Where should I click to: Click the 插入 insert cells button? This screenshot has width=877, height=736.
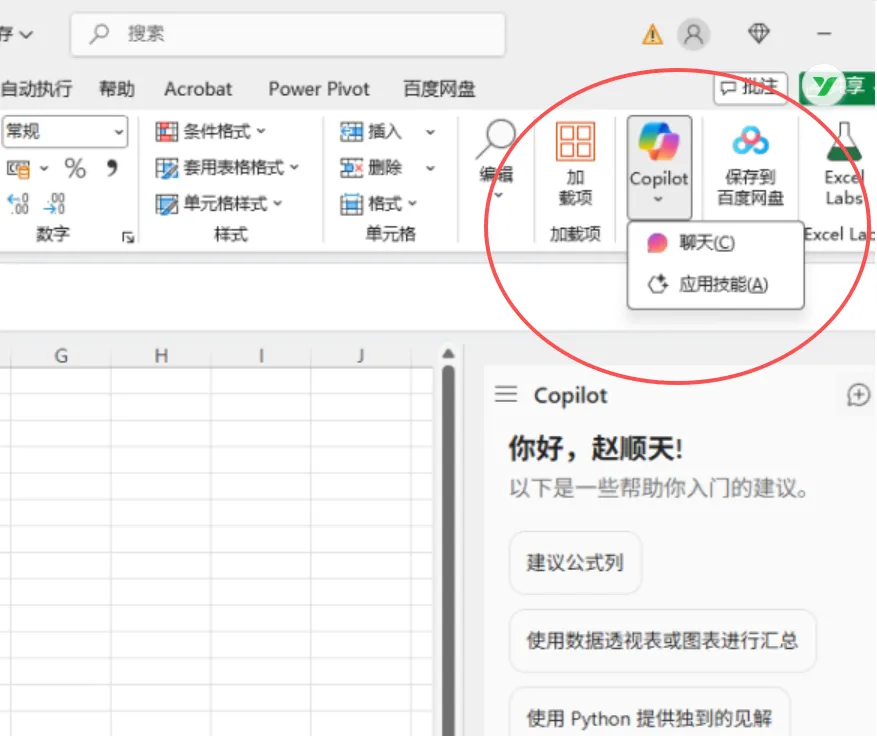pos(371,132)
